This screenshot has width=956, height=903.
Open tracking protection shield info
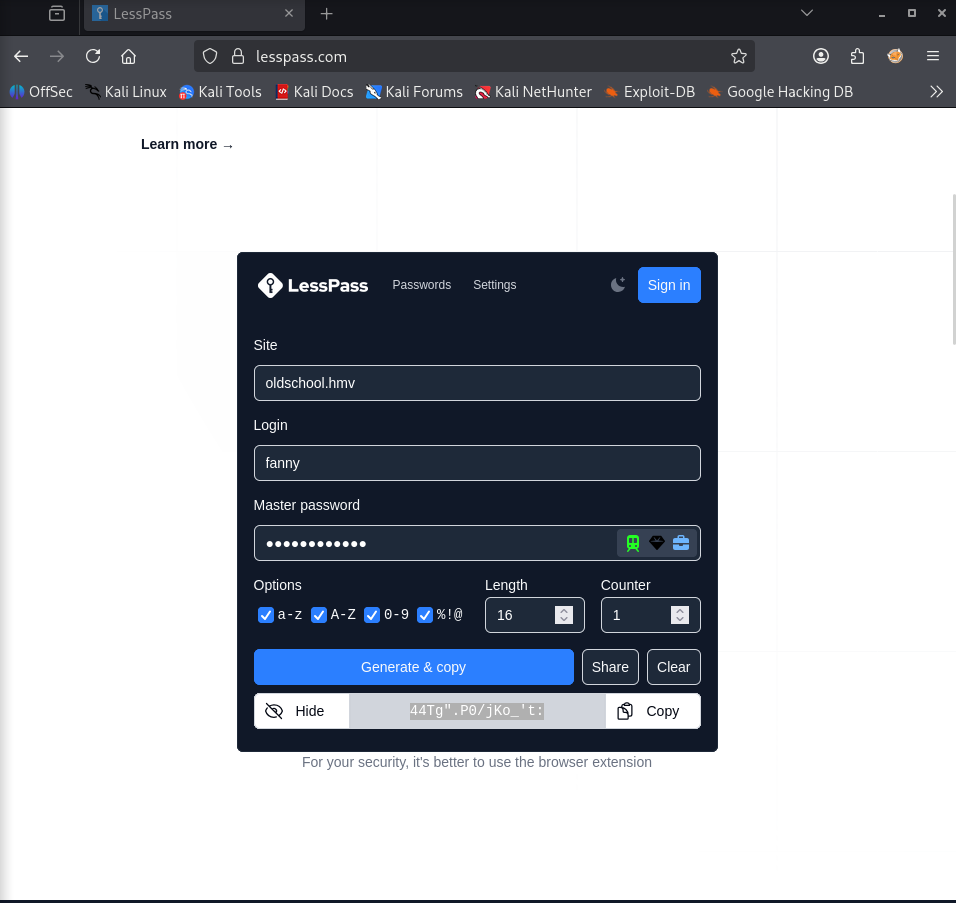210,57
